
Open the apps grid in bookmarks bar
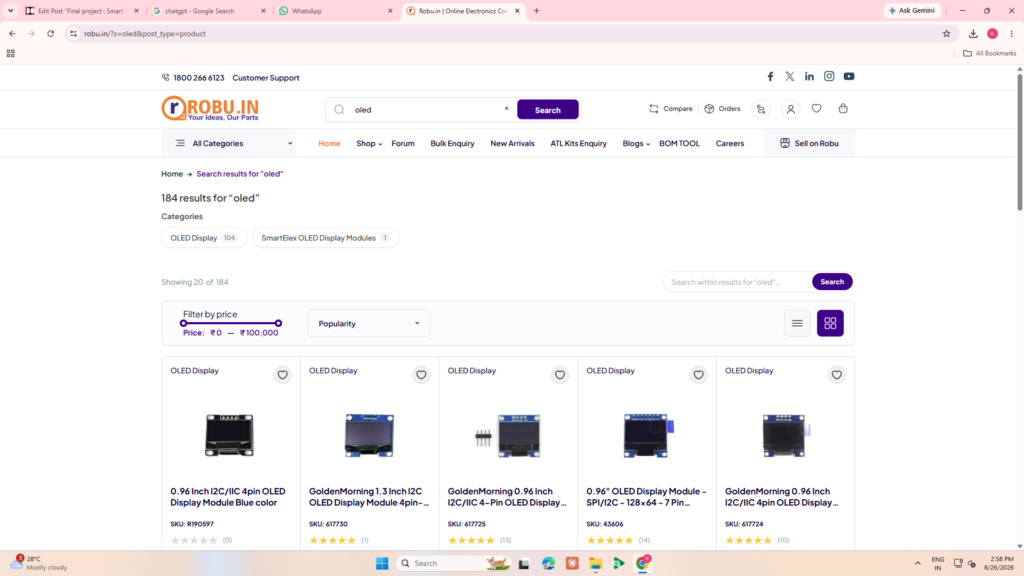click(x=10, y=54)
